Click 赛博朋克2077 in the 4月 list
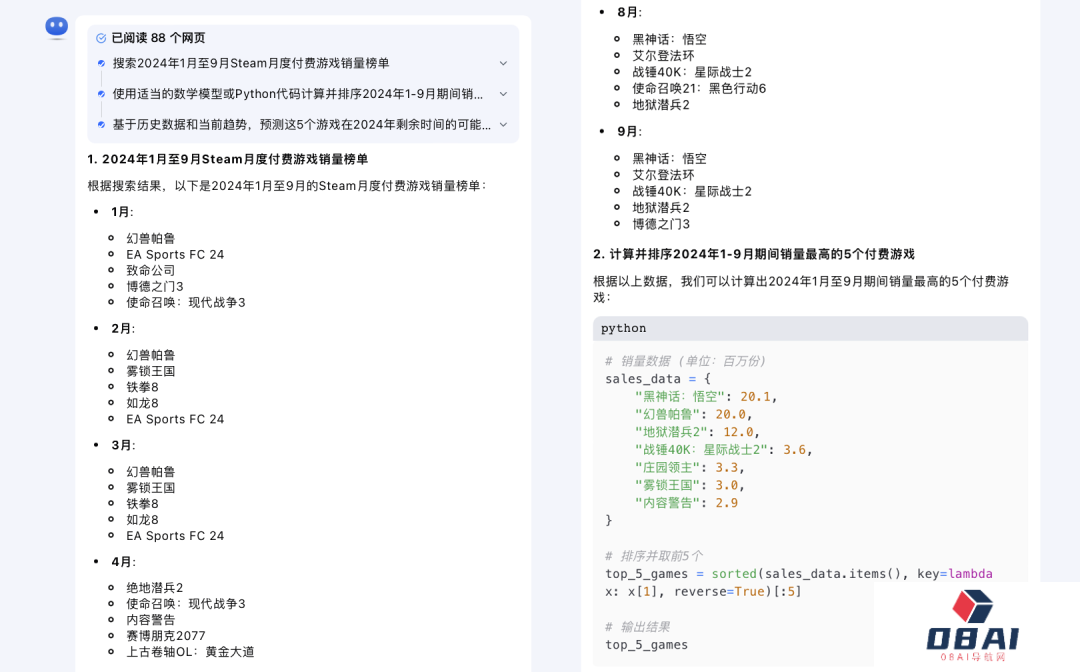The image size is (1080, 672). tap(166, 635)
